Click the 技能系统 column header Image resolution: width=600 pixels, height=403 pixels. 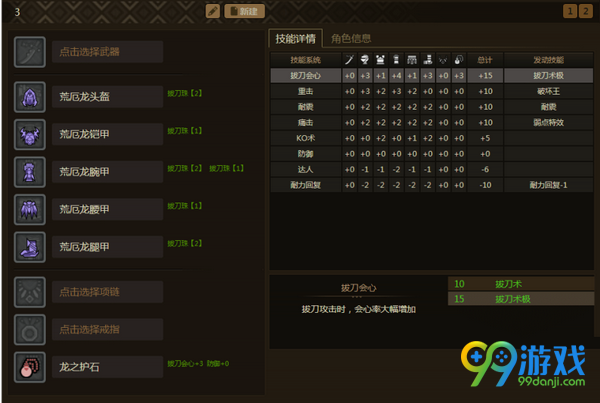pos(305,60)
